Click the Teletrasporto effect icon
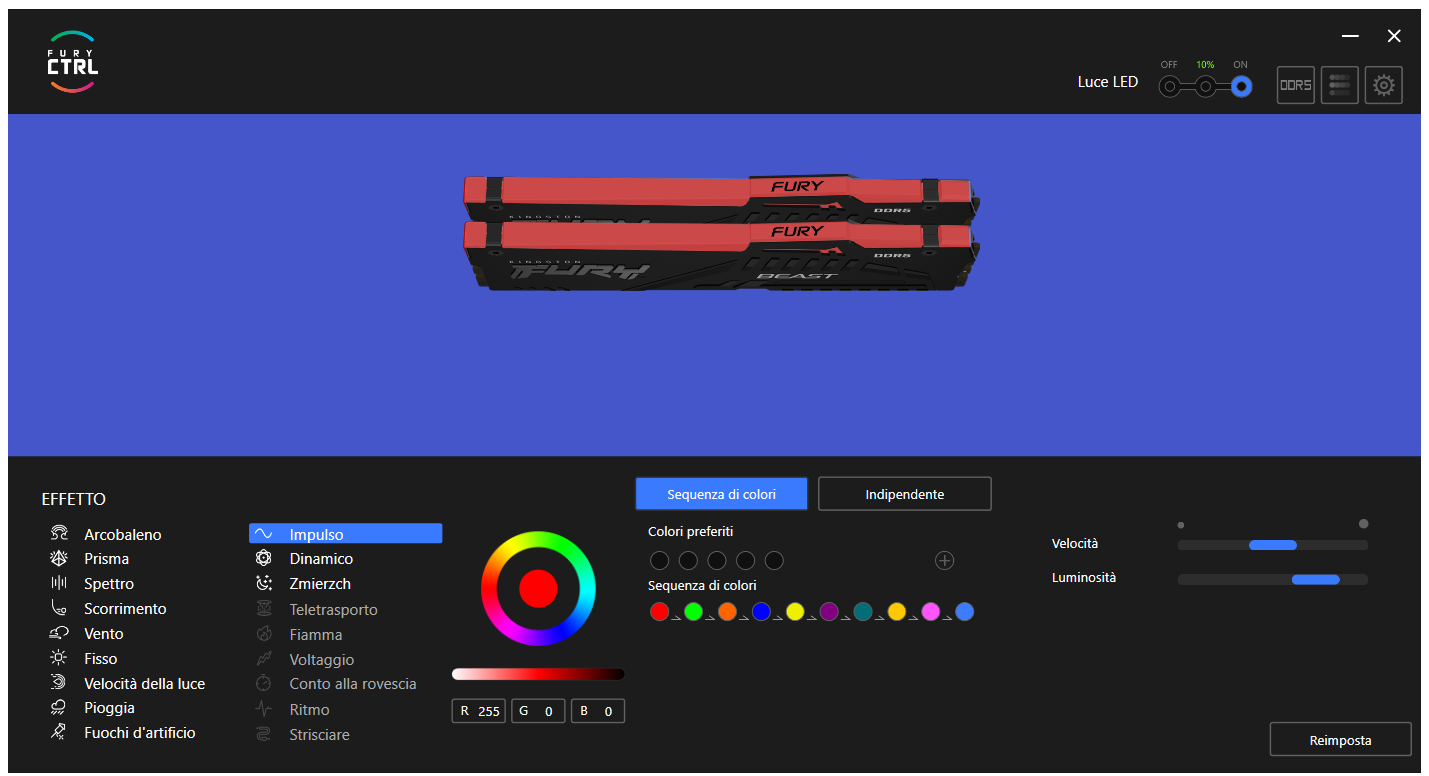Image resolution: width=1429 pixels, height=776 pixels. [264, 609]
